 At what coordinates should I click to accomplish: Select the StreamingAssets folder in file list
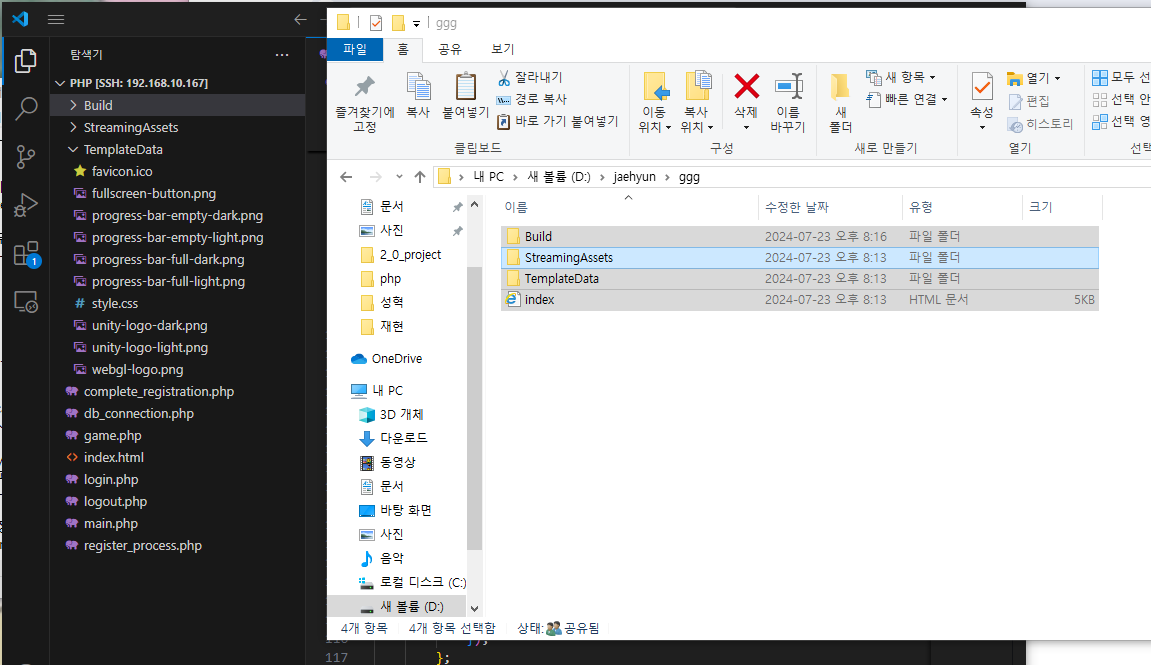799,258
